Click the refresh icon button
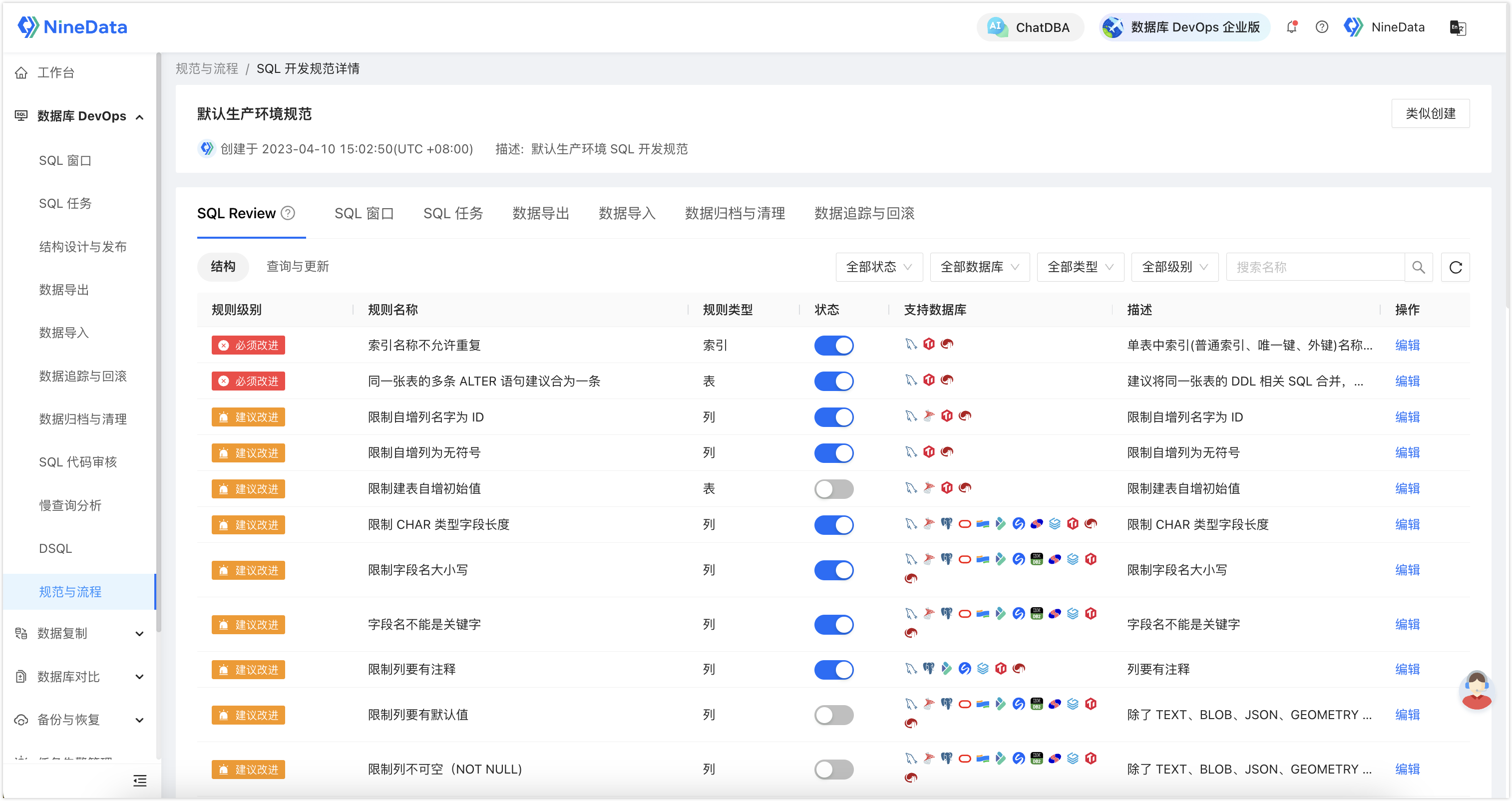The width and height of the screenshot is (1512, 801). pyautogui.click(x=1455, y=267)
